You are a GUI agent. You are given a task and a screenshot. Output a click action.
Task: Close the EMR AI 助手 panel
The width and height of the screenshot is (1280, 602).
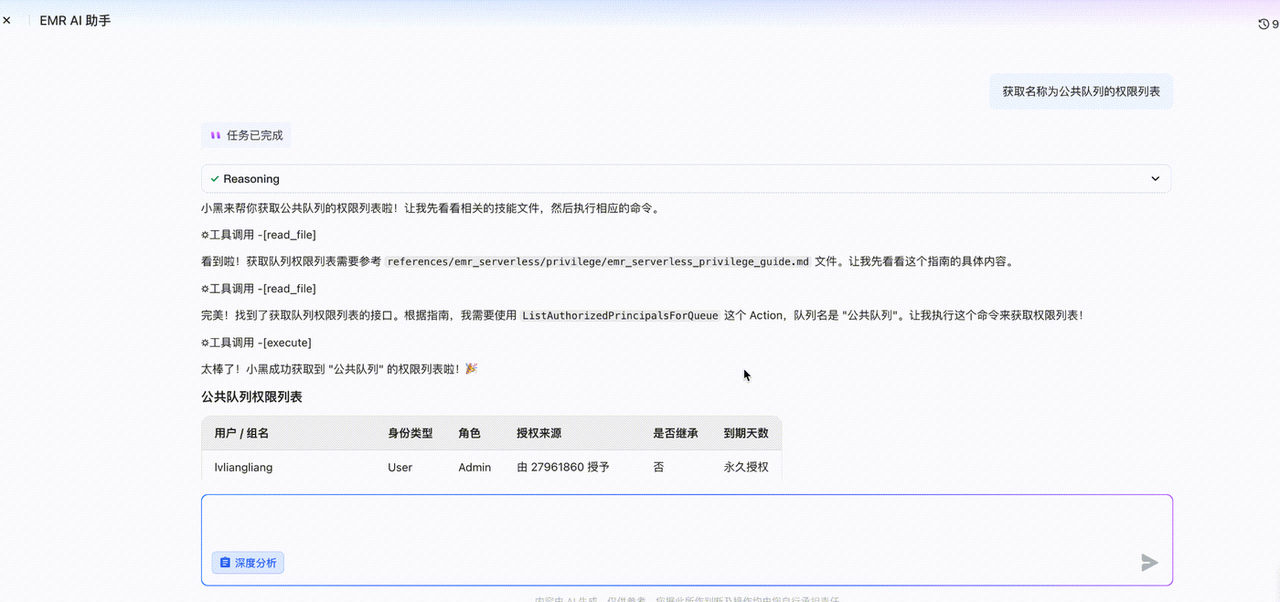(x=7, y=20)
